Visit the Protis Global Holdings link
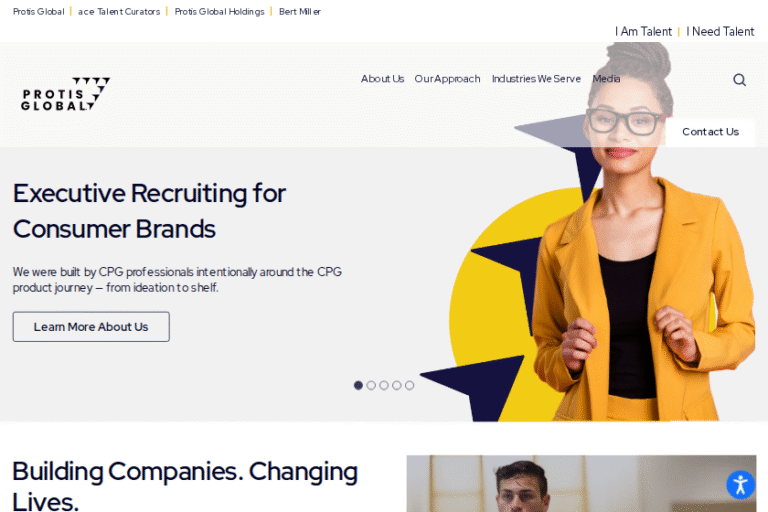 (219, 12)
